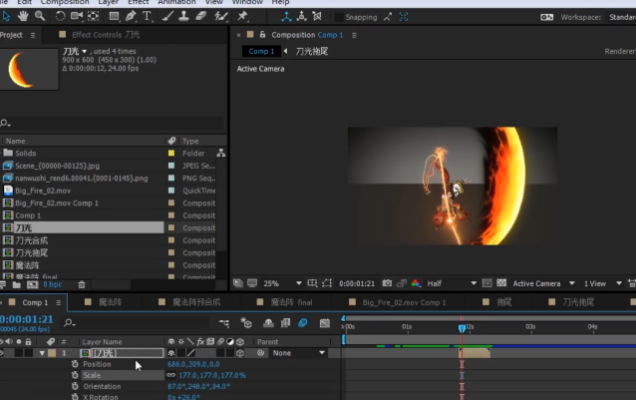Collapse layer 1 properties triangle
636x400 pixels.
[x=42, y=353]
